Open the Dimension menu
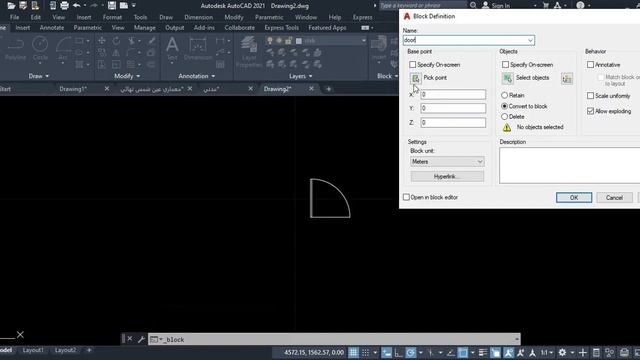 198,17
